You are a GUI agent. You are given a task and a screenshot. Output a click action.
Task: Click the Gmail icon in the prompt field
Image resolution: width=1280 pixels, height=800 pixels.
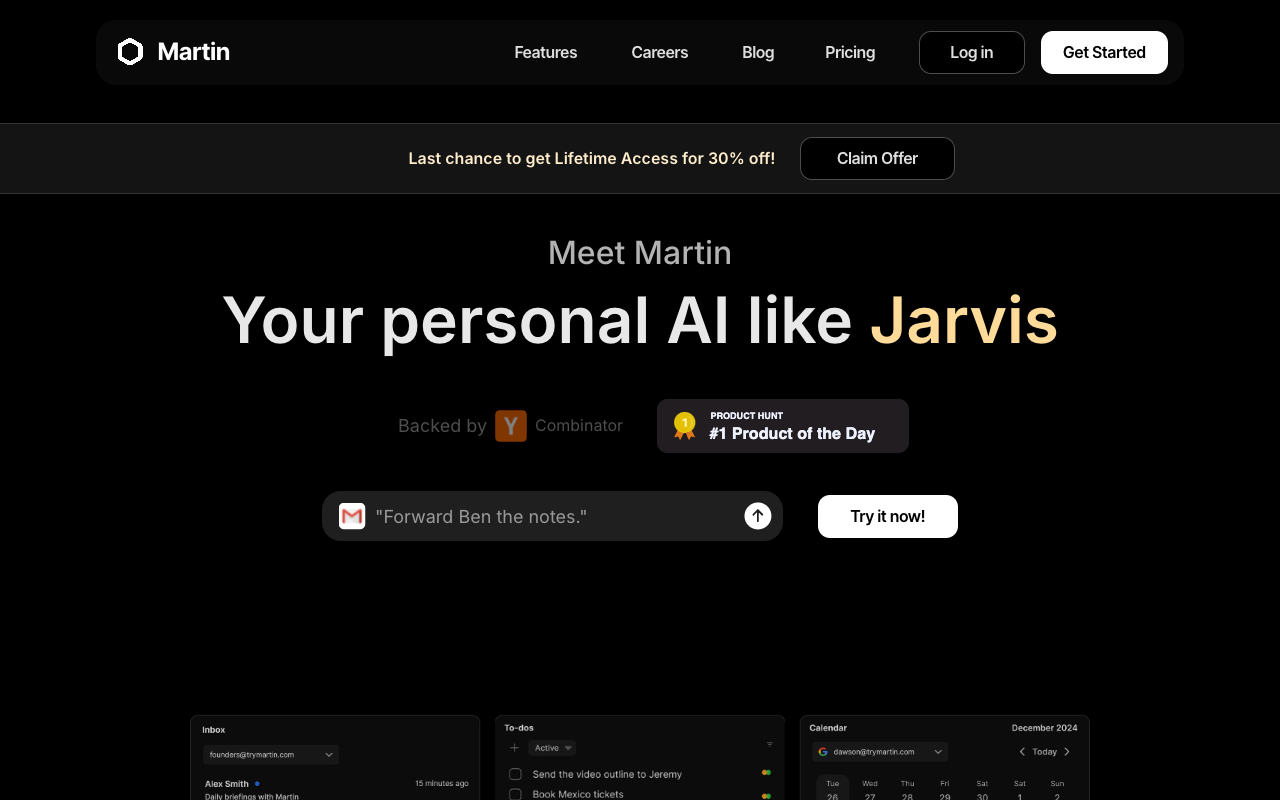click(352, 516)
